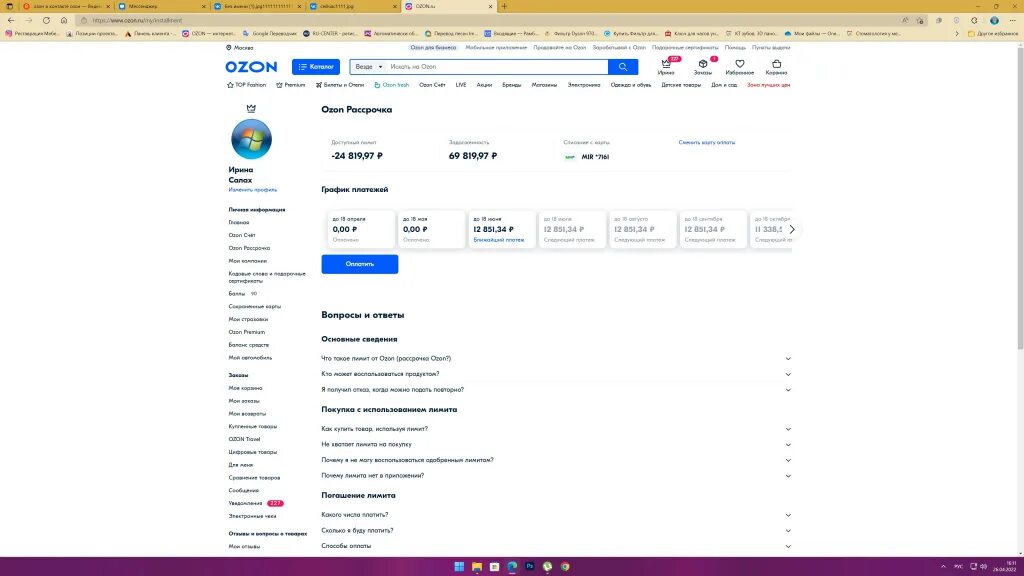The height and width of the screenshot is (576, 1024).
Task: Open Другое избранное bookmarks folder
Action: (993, 33)
